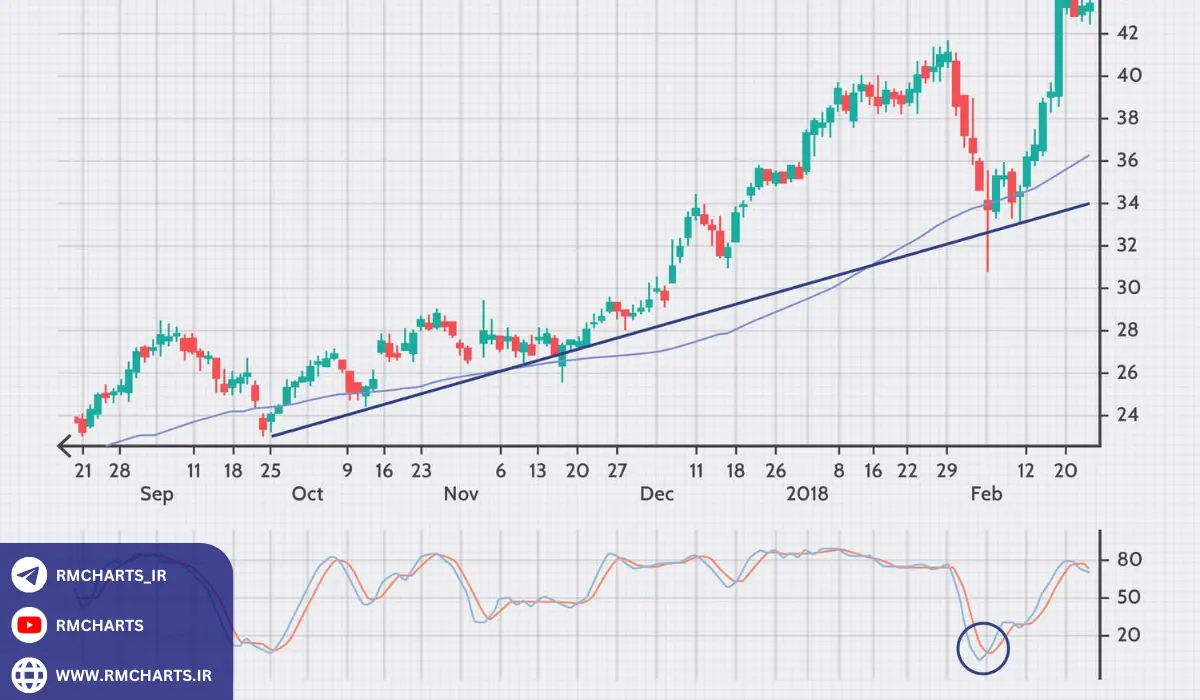Click the 80 level on the stochastic scale
The height and width of the screenshot is (700, 1200).
(x=1128, y=559)
